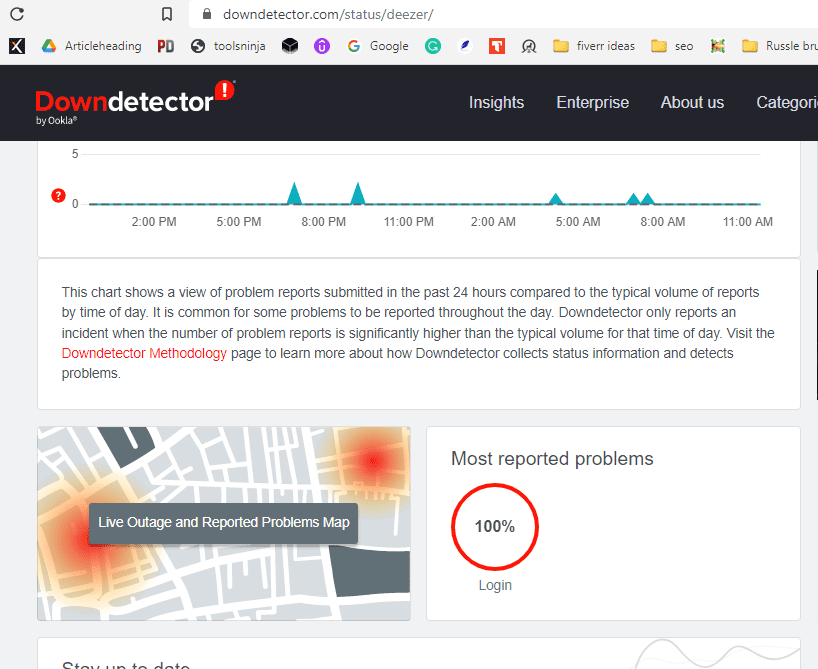The image size is (818, 669).
Task: Open the PD bookmark icon
Action: tap(165, 46)
